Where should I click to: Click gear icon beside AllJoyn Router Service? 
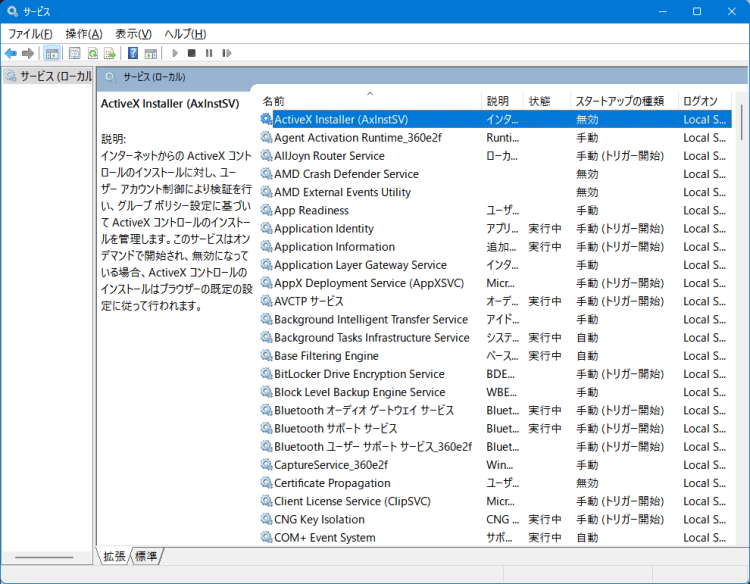[x=266, y=155]
